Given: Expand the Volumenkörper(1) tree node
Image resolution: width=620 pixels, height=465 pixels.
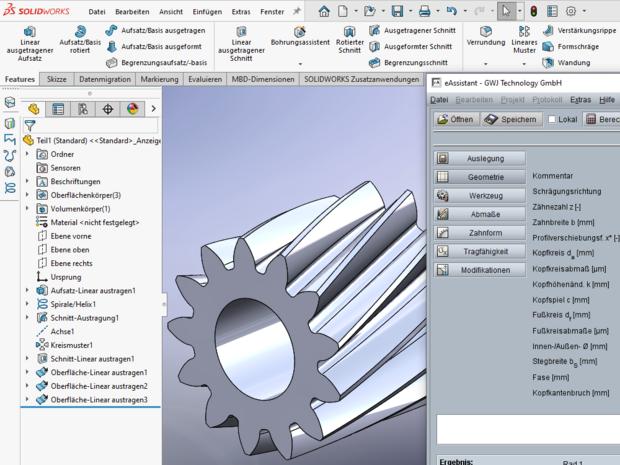Looking at the screenshot, I should click(x=27, y=209).
